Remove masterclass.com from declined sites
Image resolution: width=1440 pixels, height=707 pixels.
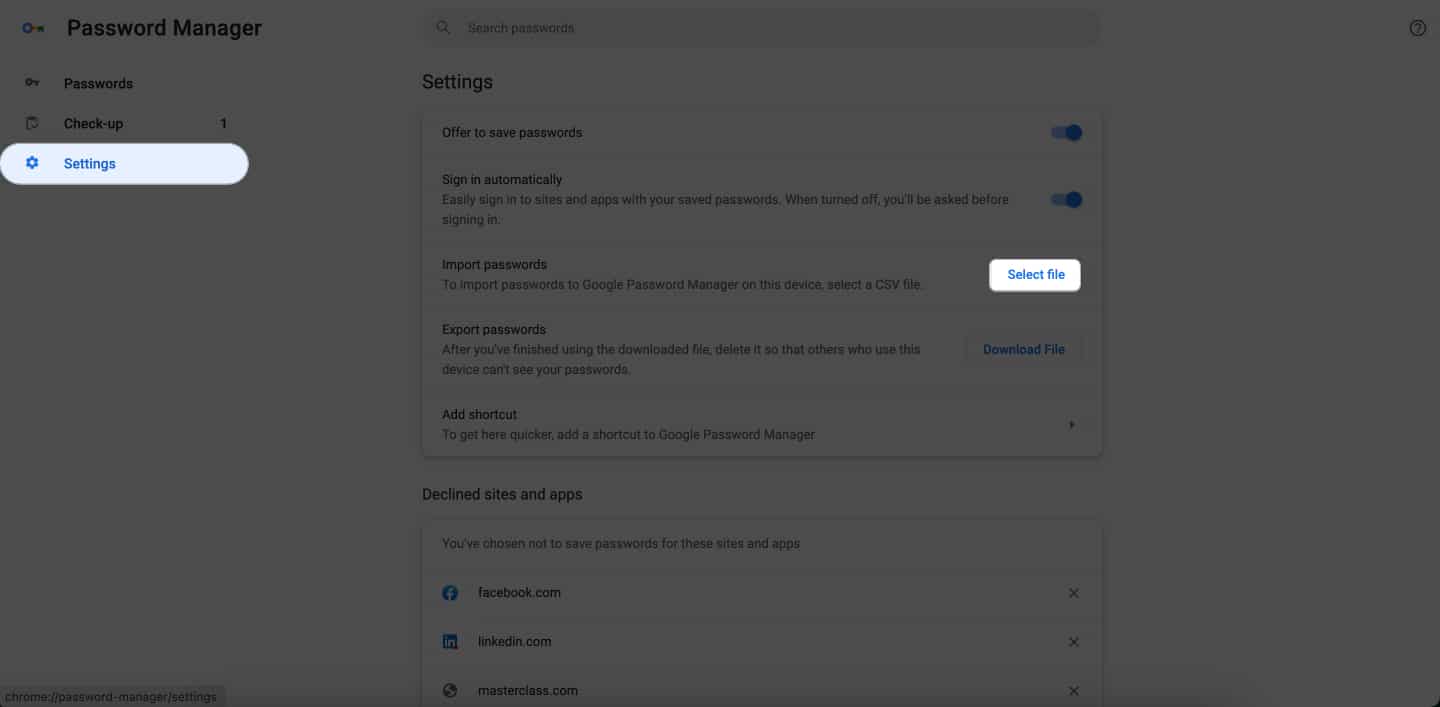point(1073,691)
